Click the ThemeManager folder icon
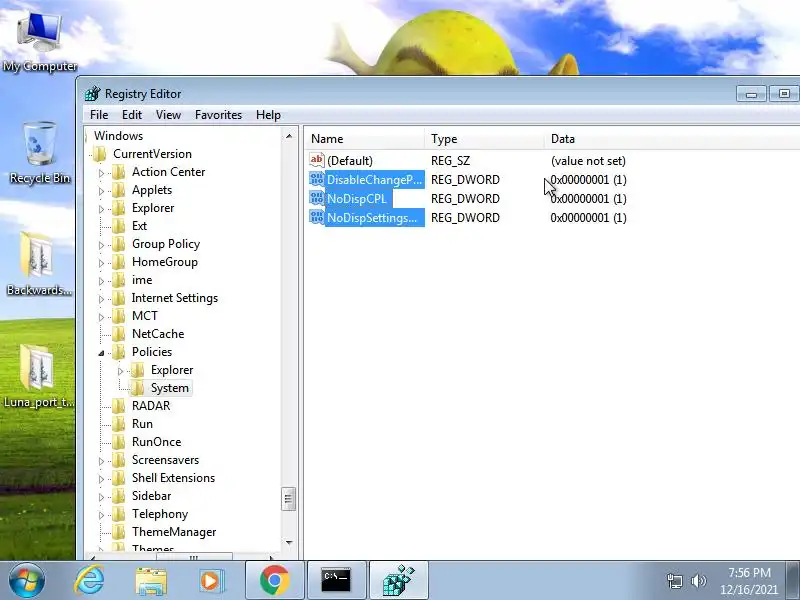Image resolution: width=800 pixels, height=600 pixels. [x=119, y=532]
